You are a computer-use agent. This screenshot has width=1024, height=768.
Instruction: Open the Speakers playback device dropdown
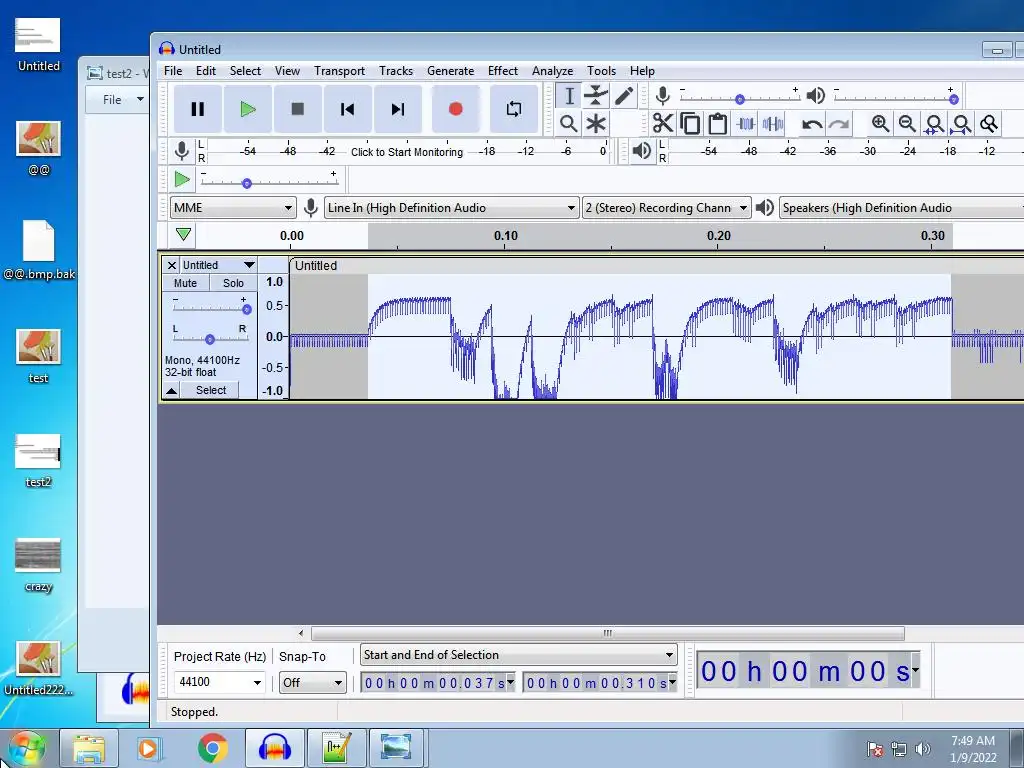tap(901, 208)
